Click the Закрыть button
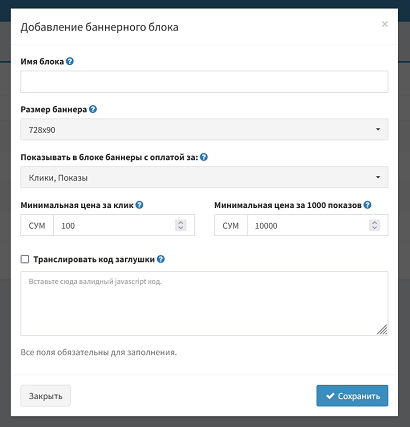Image resolution: width=410 pixels, height=427 pixels. [x=45, y=396]
